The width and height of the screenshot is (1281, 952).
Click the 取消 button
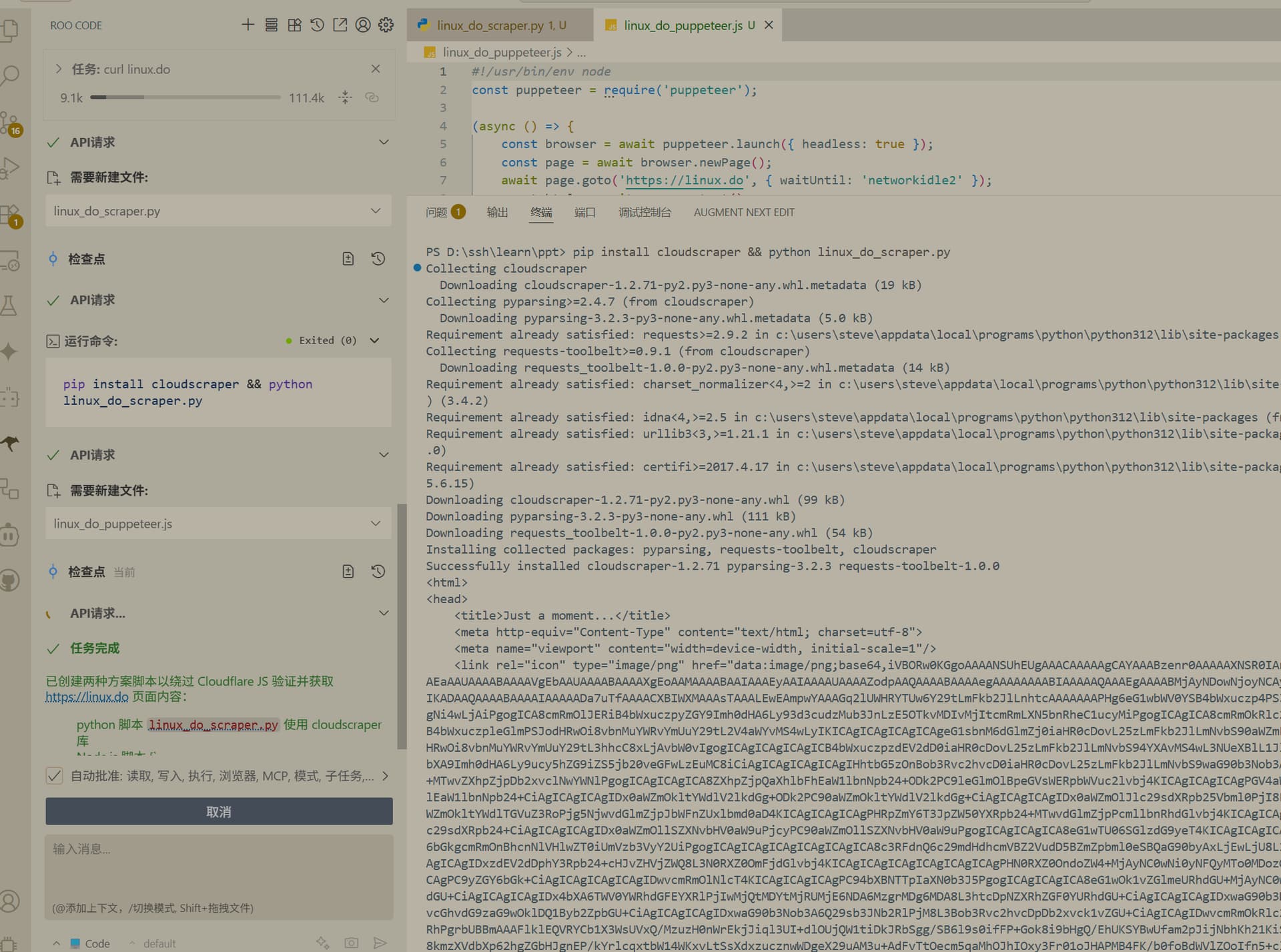pos(219,812)
